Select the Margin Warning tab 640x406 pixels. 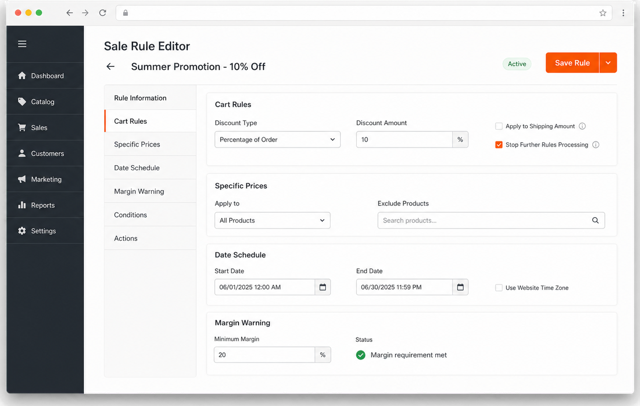click(150, 191)
